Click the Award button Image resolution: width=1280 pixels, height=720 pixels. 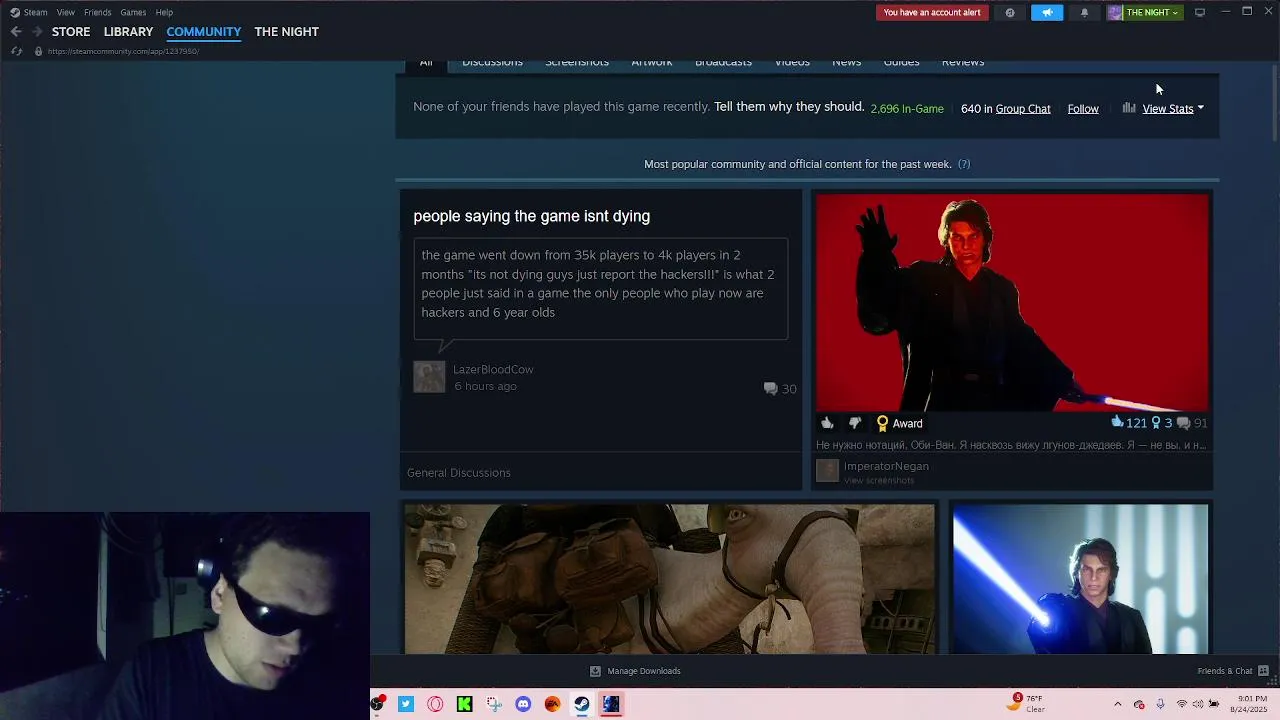899,423
